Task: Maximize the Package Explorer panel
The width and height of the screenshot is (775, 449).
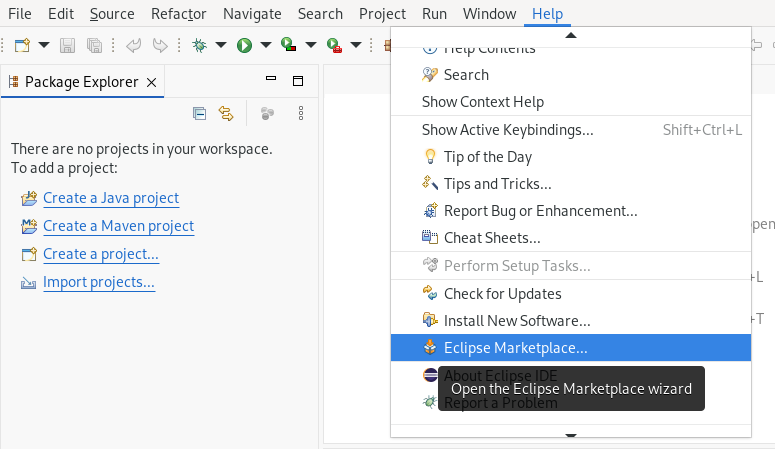Action: 298,81
